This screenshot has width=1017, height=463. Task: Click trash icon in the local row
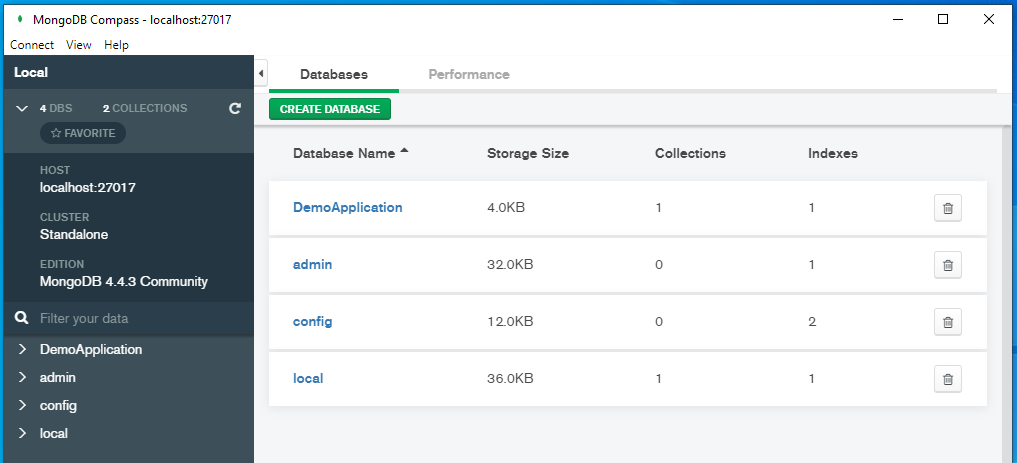[948, 379]
